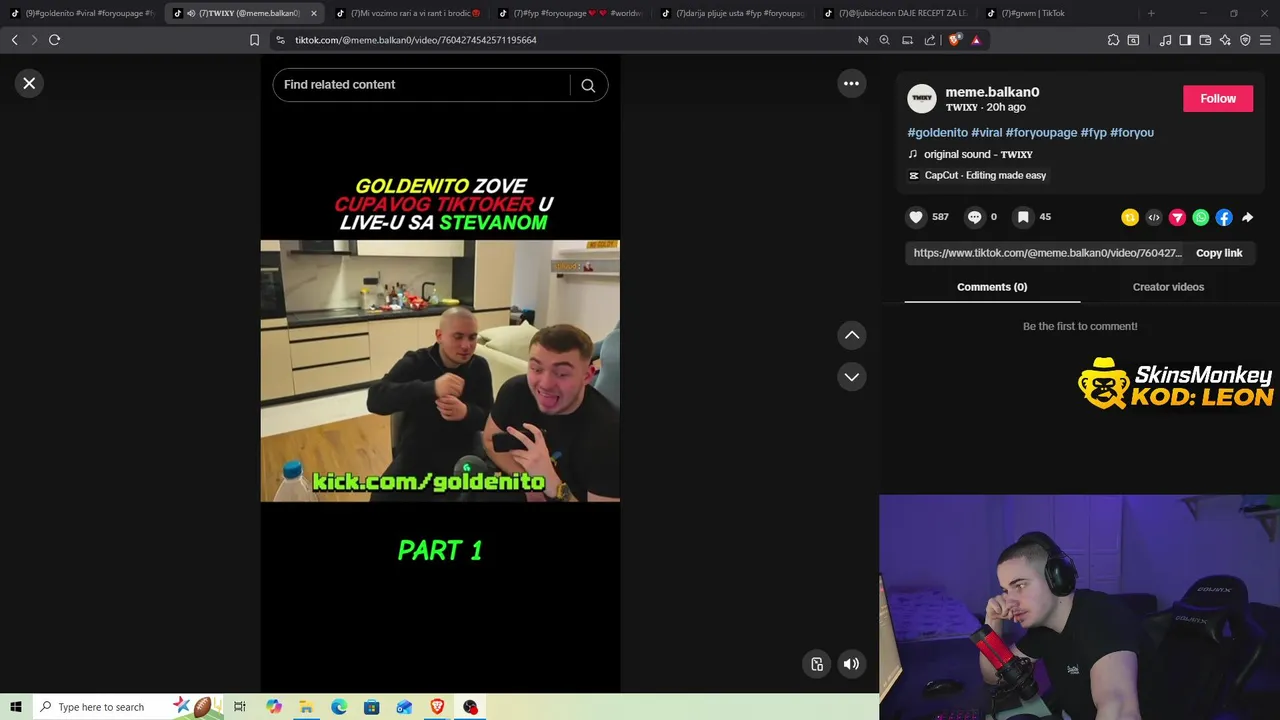This screenshot has width=1280, height=720.
Task: Like the video with the heart icon
Action: [916, 217]
